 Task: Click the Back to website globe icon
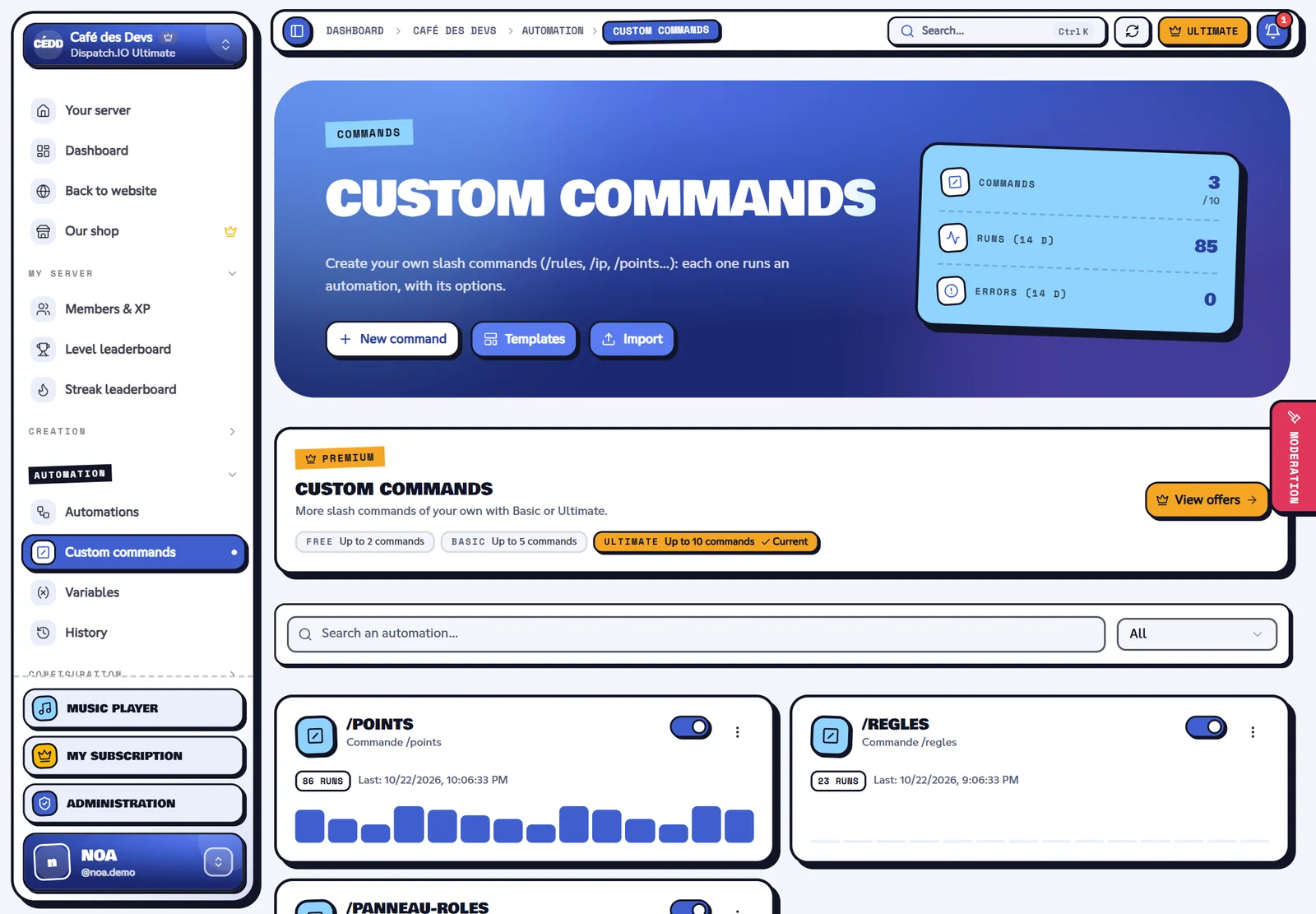pyautogui.click(x=44, y=191)
